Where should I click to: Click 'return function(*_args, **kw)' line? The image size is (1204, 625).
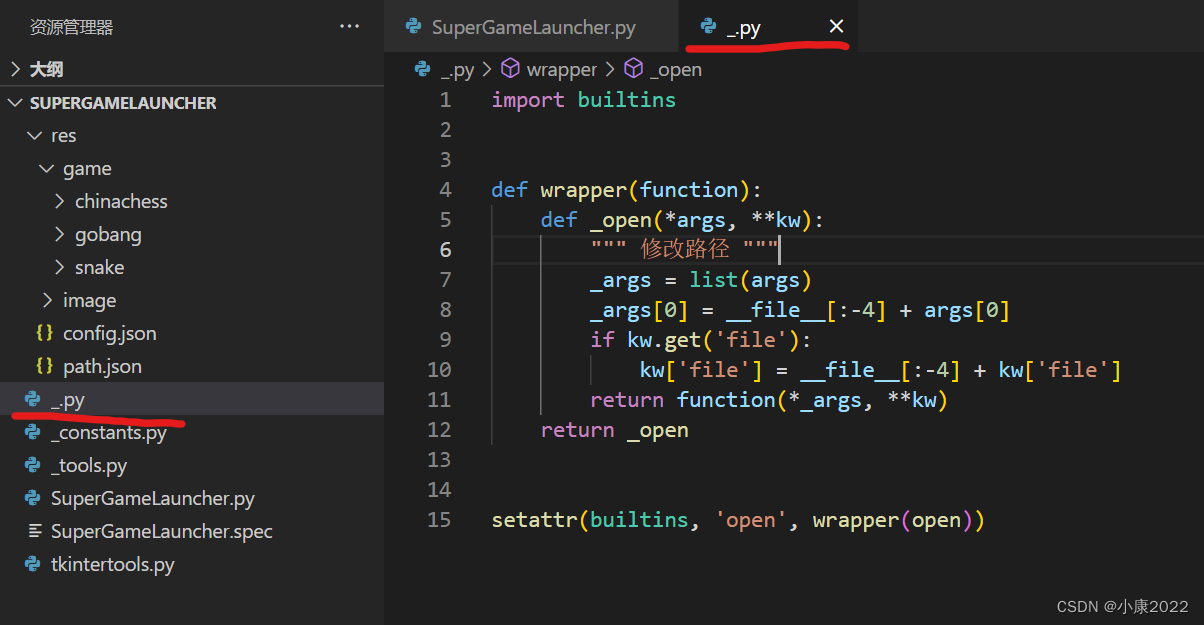coord(768,400)
